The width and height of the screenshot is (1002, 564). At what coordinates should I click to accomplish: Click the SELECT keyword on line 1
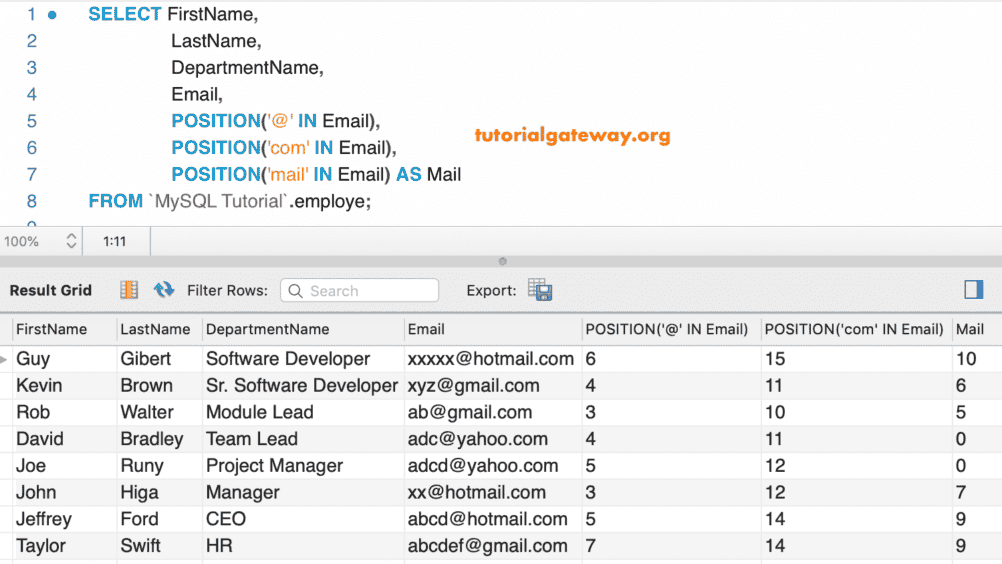click(125, 14)
